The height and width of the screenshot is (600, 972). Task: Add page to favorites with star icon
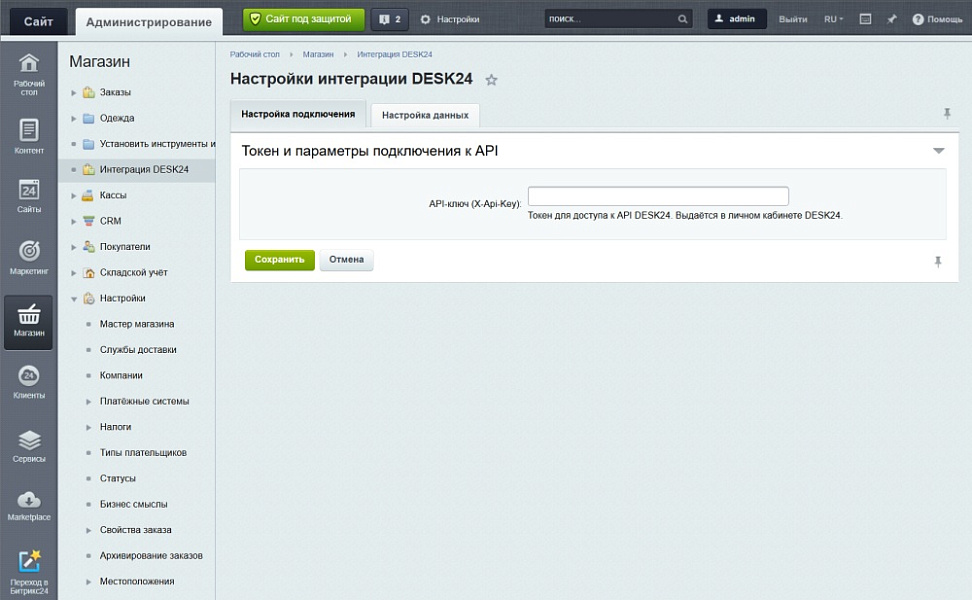[491, 80]
